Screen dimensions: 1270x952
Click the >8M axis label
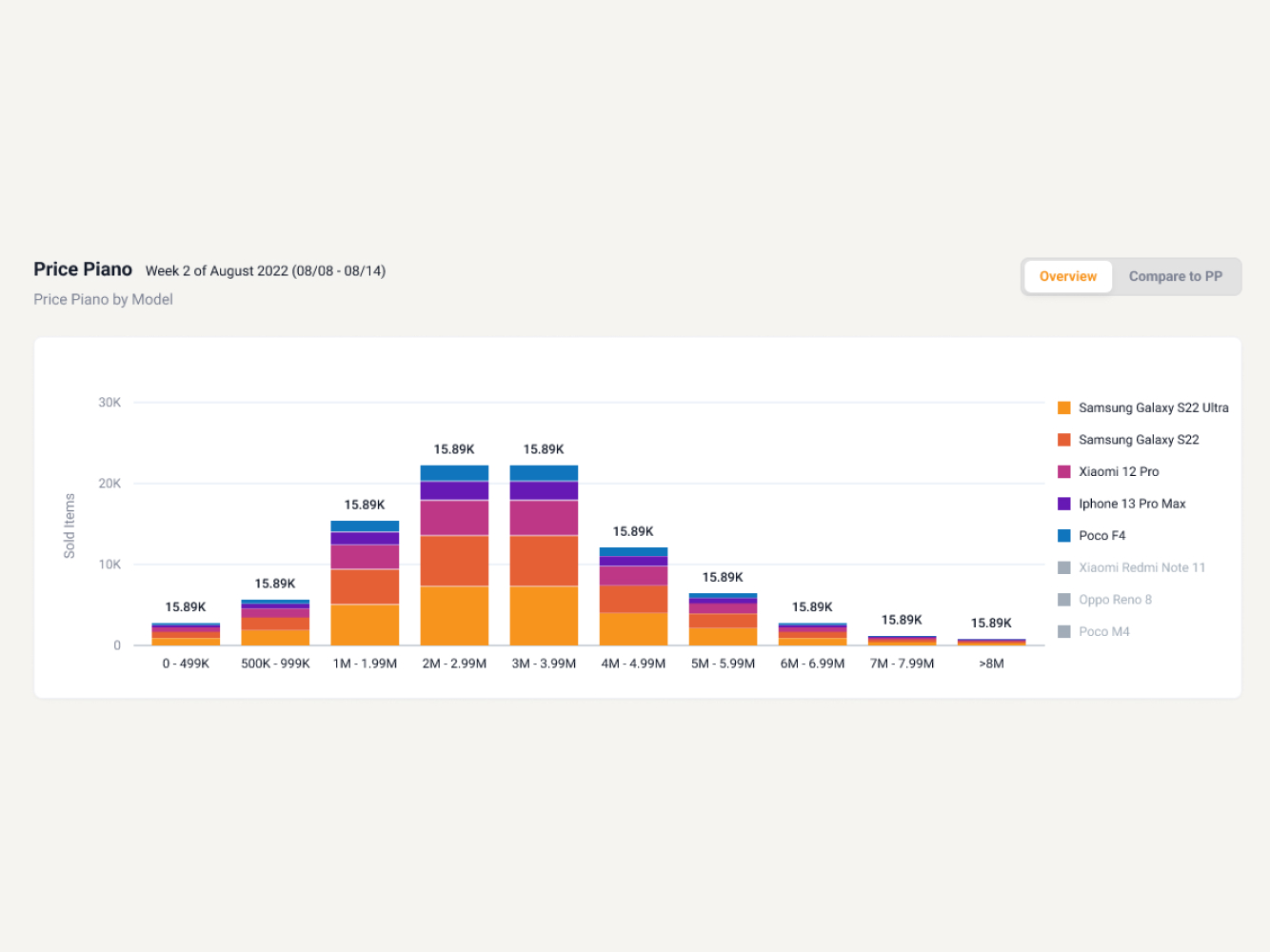(991, 664)
